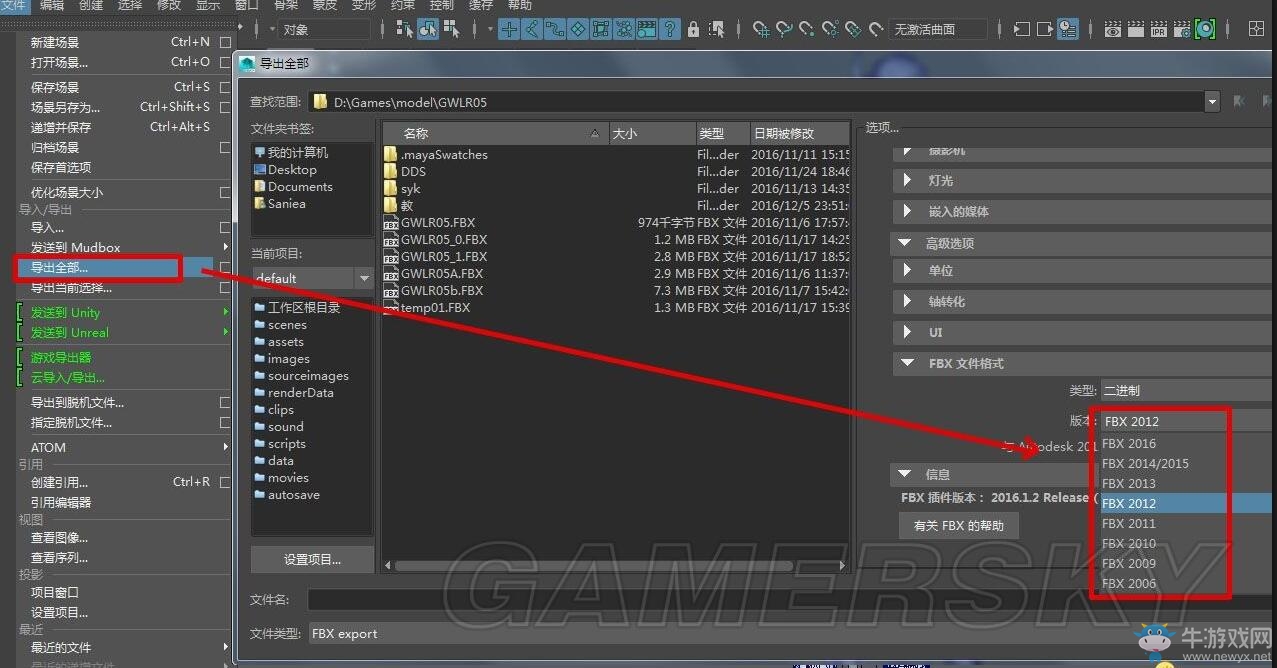Click the make live surface magnet icon
The height and width of the screenshot is (668, 1277).
(x=876, y=29)
